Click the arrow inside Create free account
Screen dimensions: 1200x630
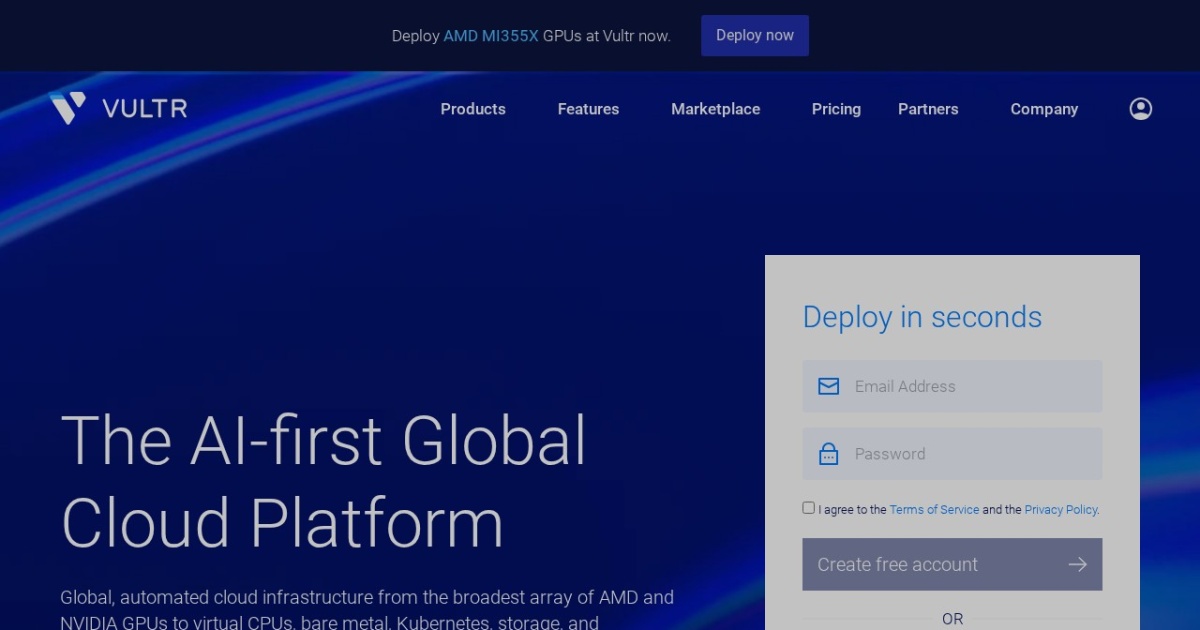[1077, 564]
